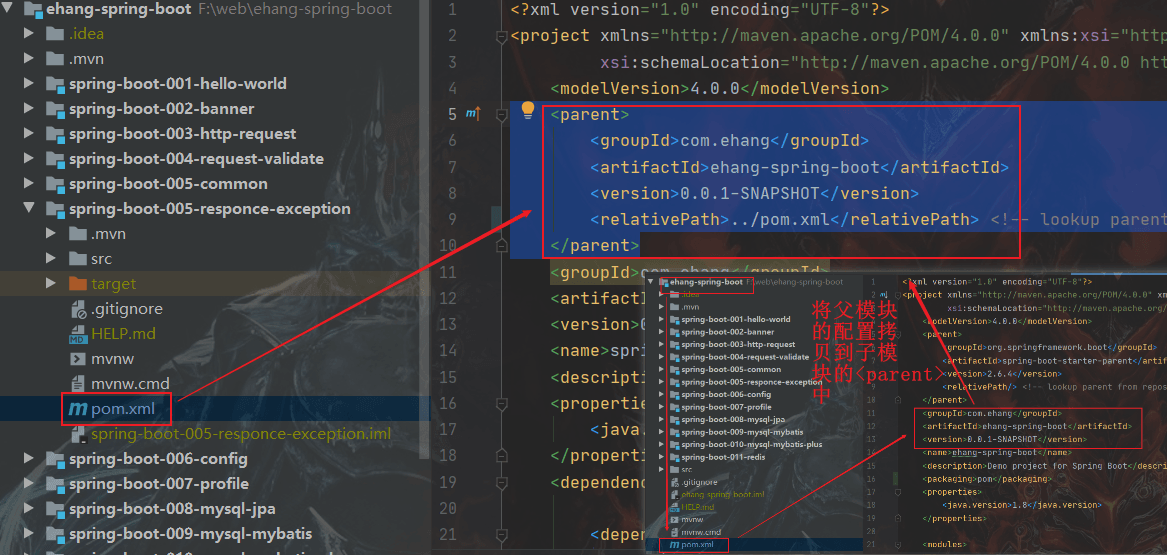Click the .idea folder icon
Screen dimensions: 1167x555
click(55, 33)
